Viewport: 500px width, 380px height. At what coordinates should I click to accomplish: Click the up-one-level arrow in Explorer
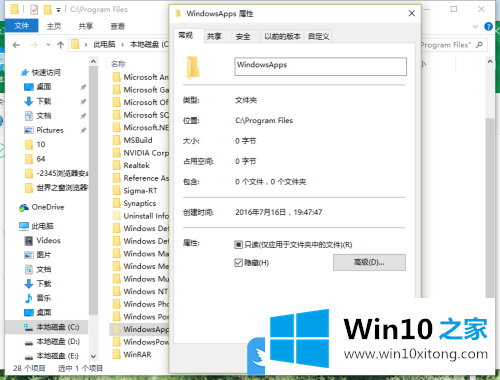pos(60,45)
